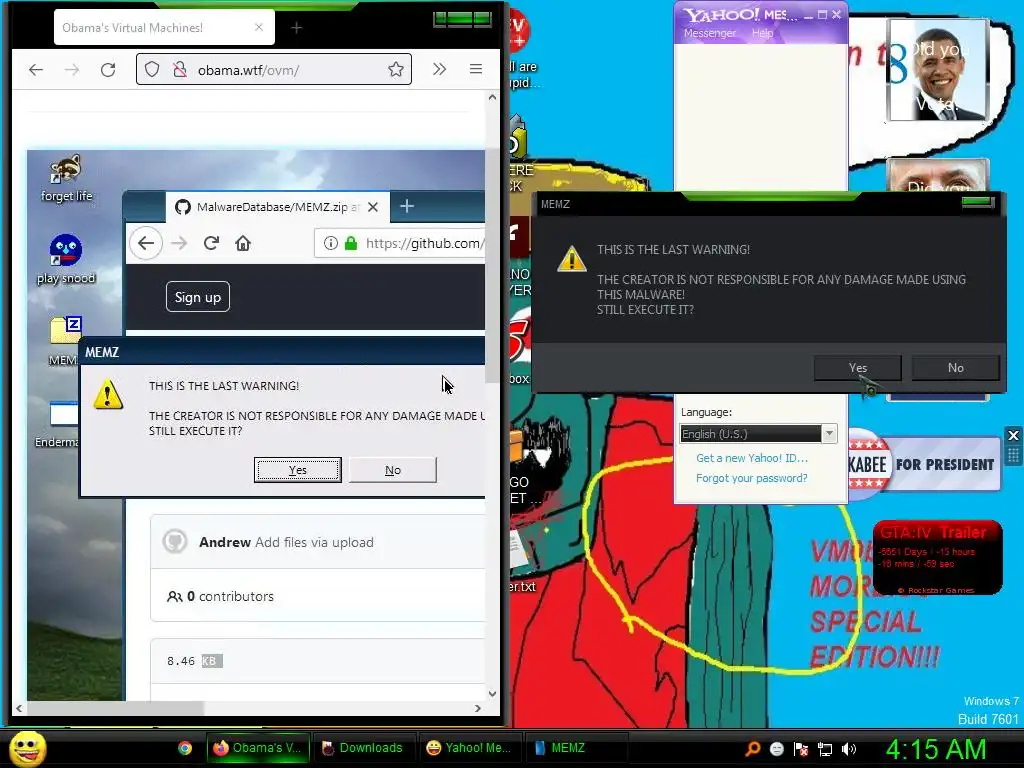Viewport: 1024px width, 768px height.
Task: Select the MalwareDatabase/MEMZ.zip tab
Action: pyautogui.click(x=278, y=207)
